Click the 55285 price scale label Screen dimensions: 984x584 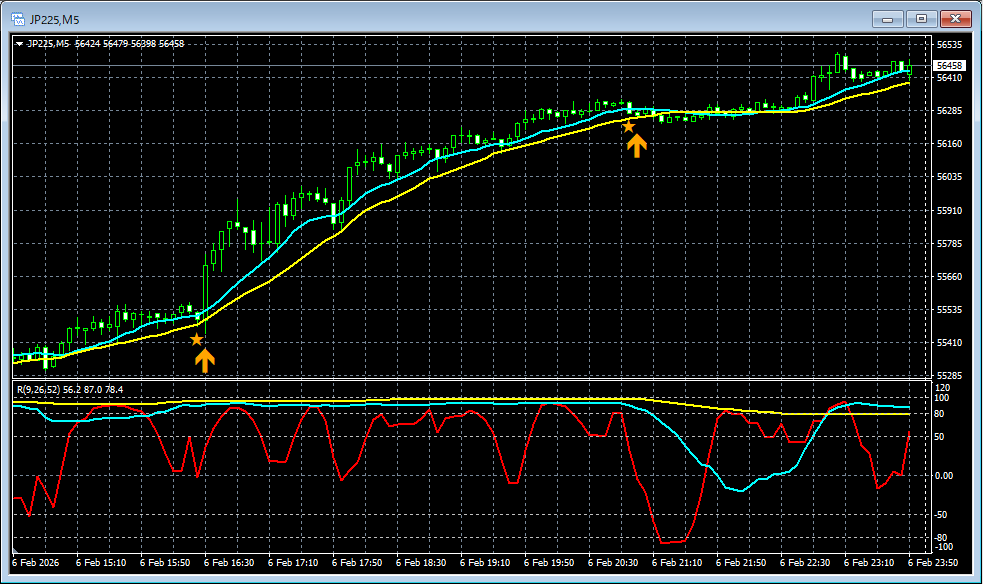click(x=949, y=376)
